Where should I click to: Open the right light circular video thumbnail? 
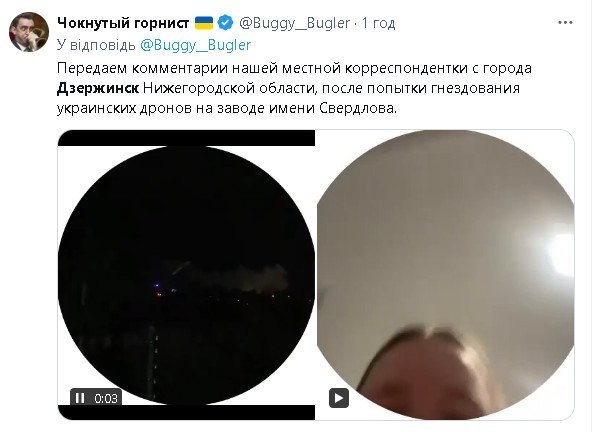[x=445, y=275]
